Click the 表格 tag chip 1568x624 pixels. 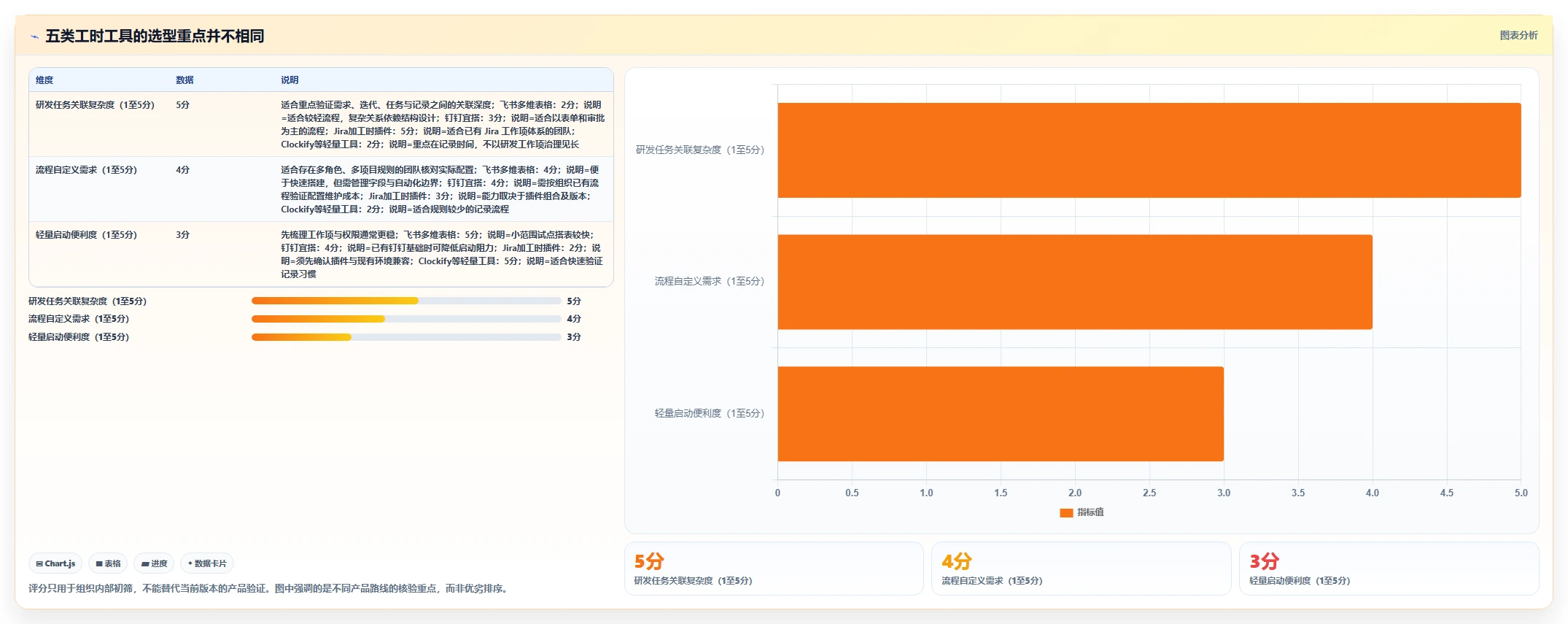(108, 563)
